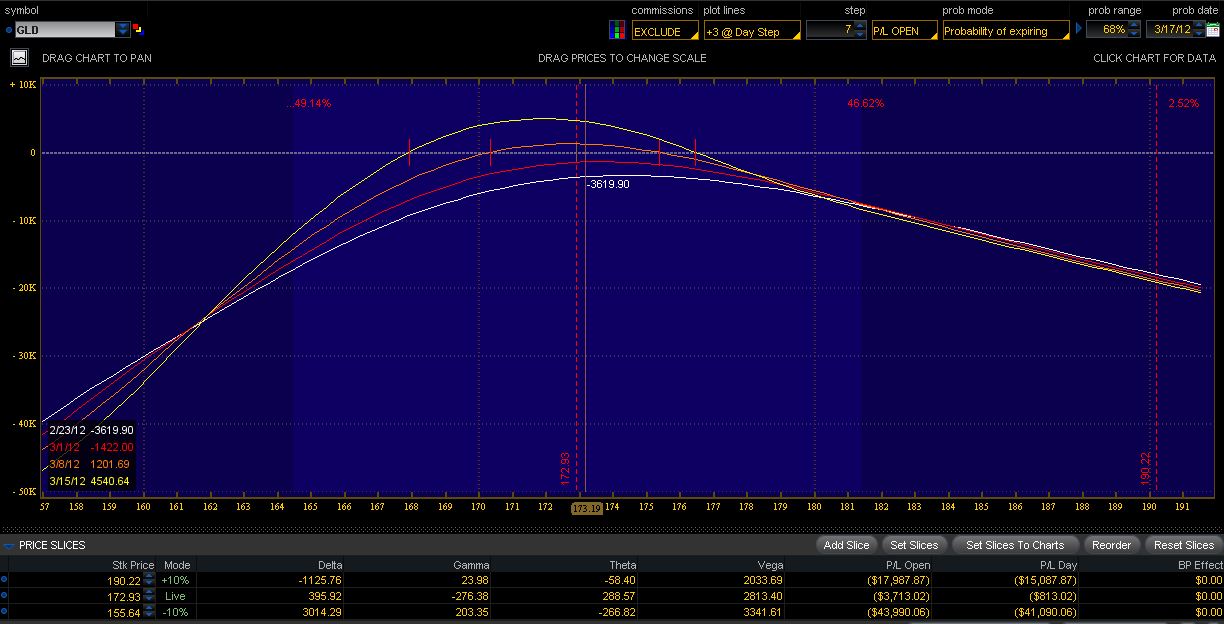Screen dimensions: 1224x624
Task: Click the 3/15/12 legend entry
Action: click(x=91, y=481)
